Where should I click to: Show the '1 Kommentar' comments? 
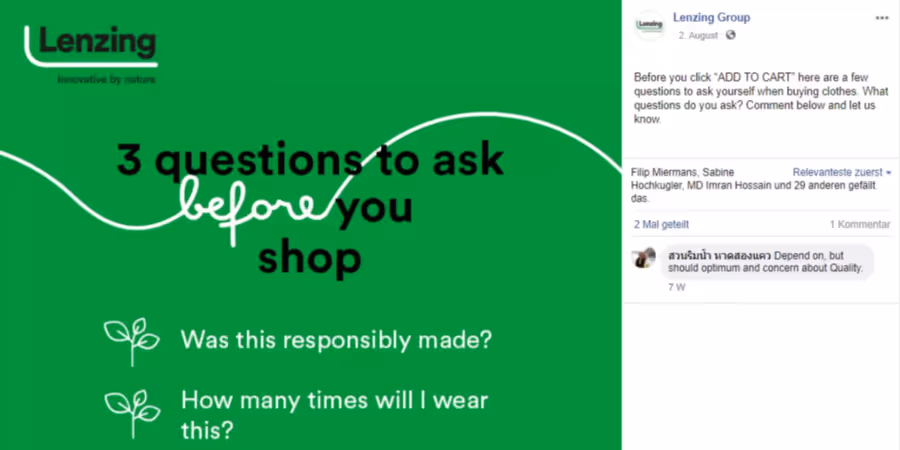coord(860,224)
